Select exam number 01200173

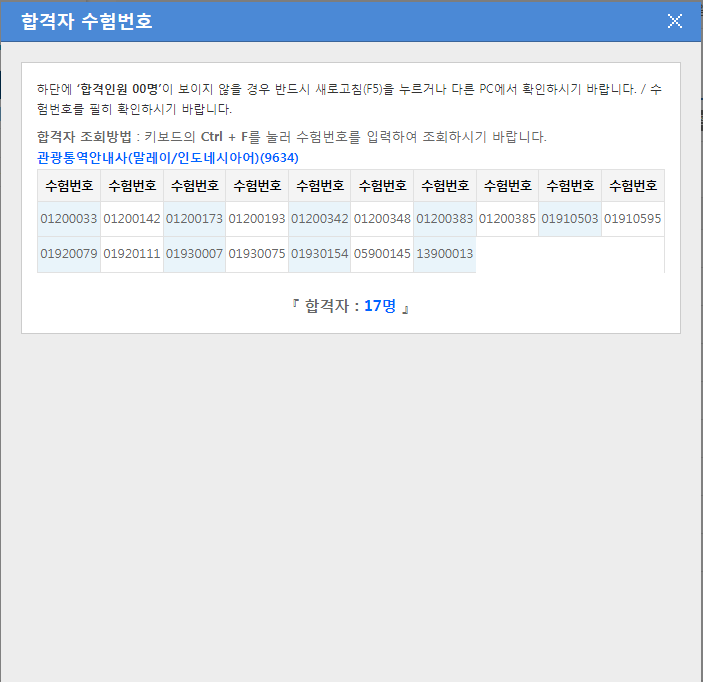[194, 219]
